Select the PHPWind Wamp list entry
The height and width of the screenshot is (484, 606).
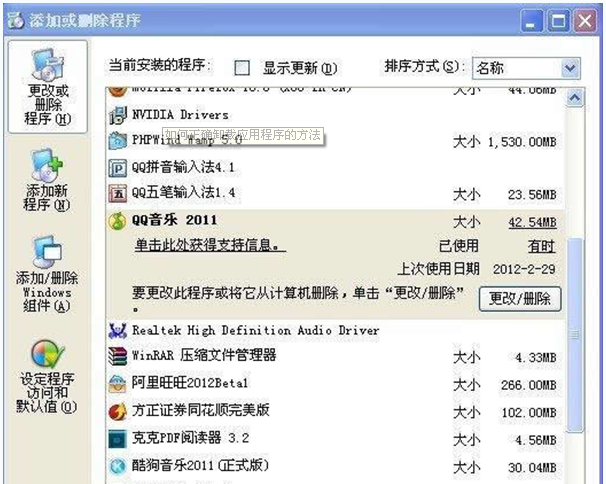(335, 141)
